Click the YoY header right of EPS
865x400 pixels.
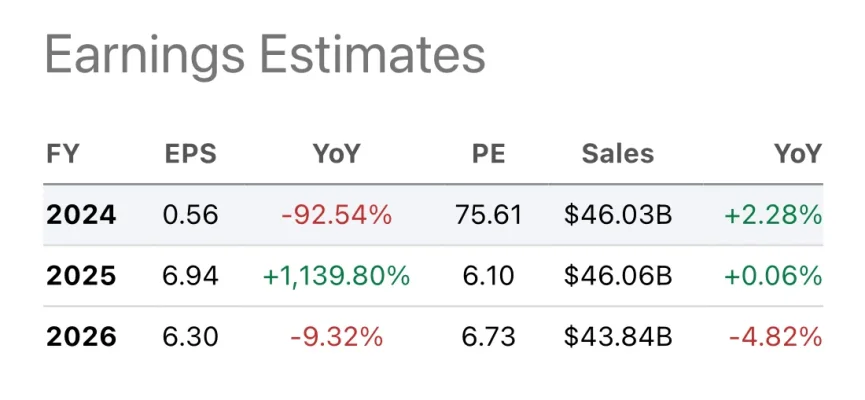336,154
